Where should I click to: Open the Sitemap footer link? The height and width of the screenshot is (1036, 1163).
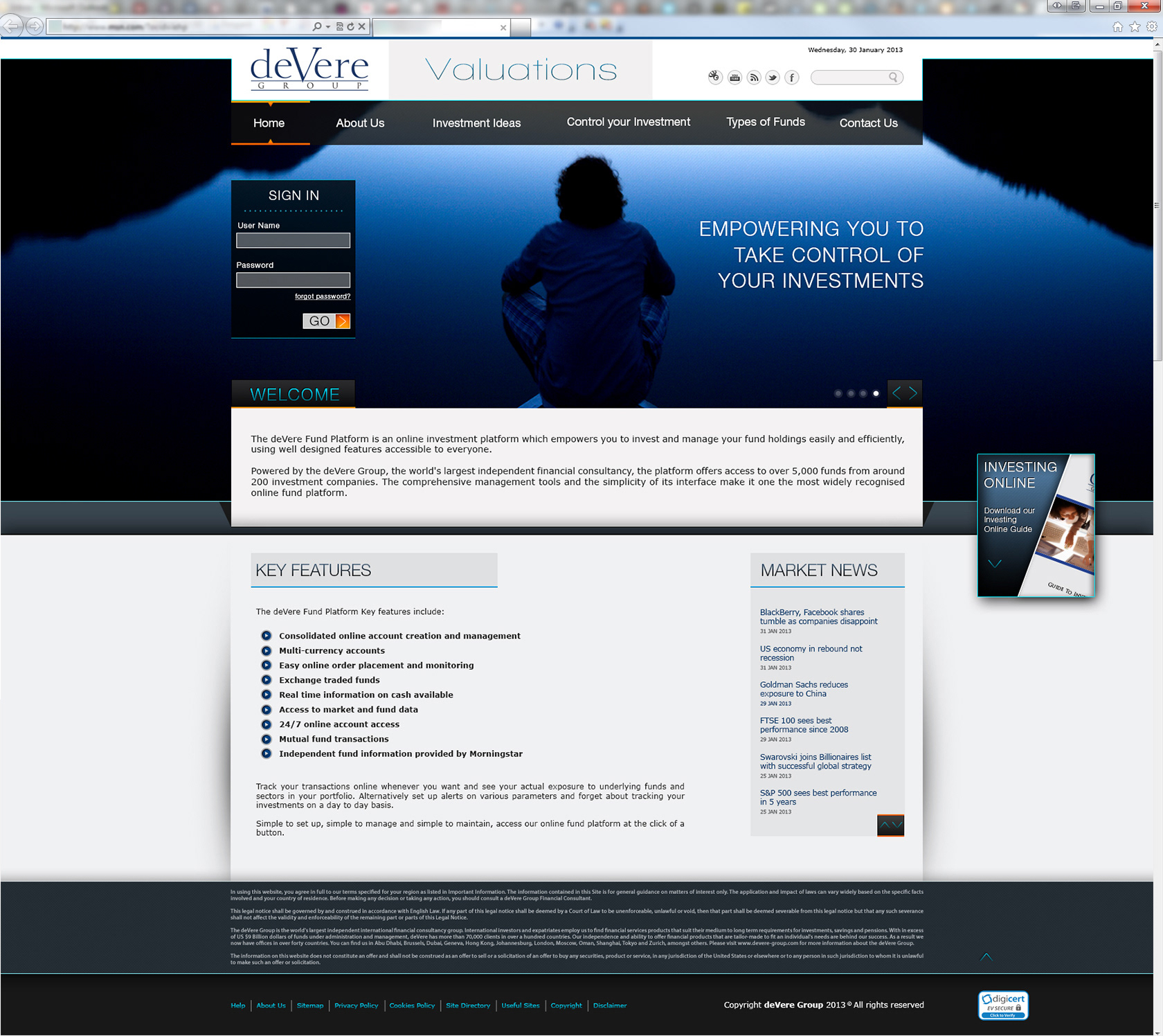pos(310,1006)
